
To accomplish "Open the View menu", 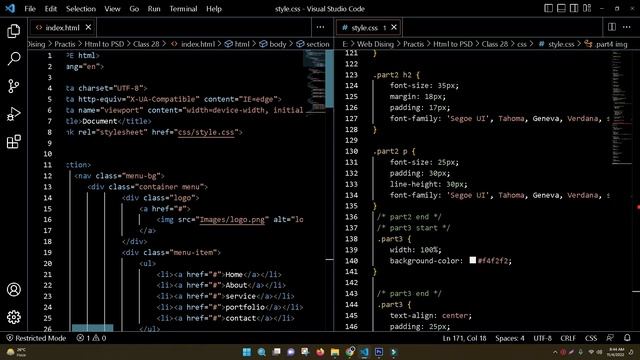I will (112, 9).
